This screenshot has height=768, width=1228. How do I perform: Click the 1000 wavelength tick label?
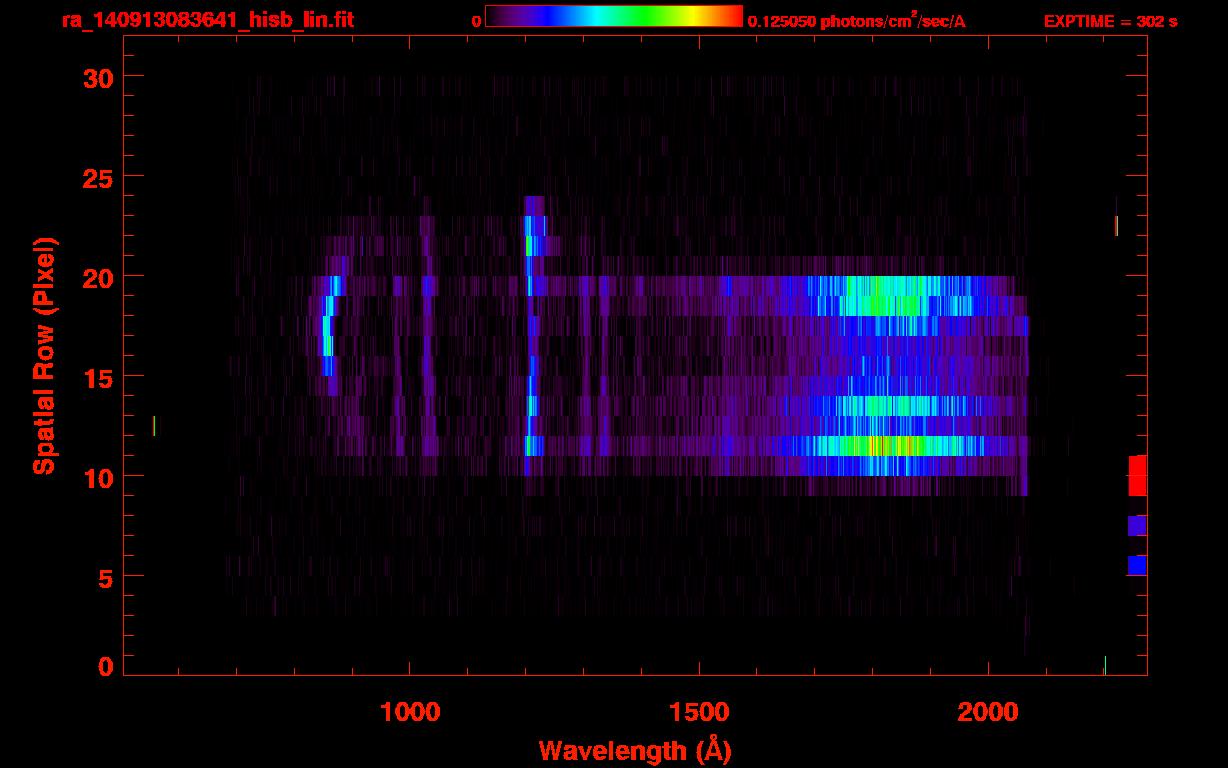pos(410,712)
